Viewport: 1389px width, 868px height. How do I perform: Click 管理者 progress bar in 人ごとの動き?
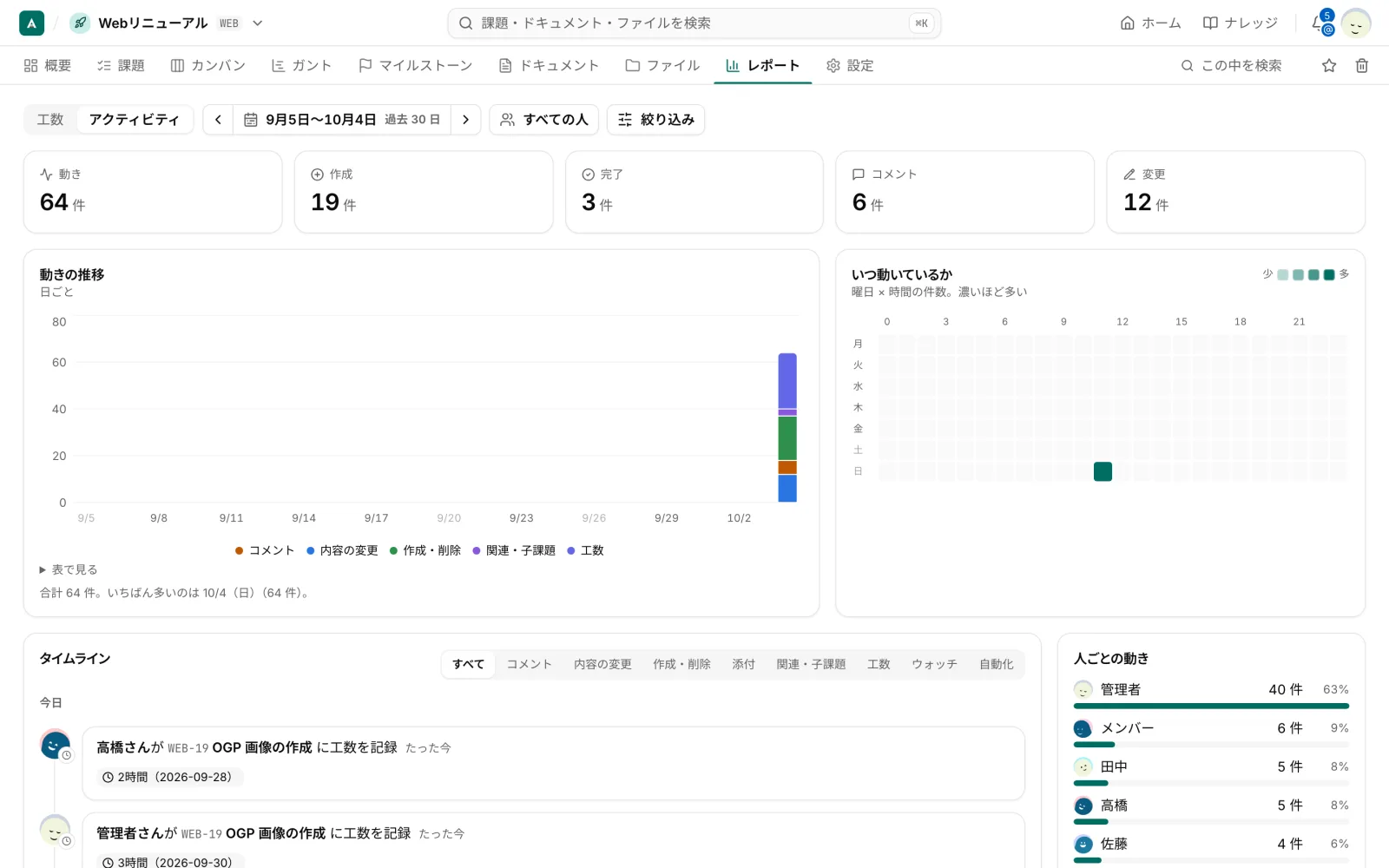(1211, 706)
